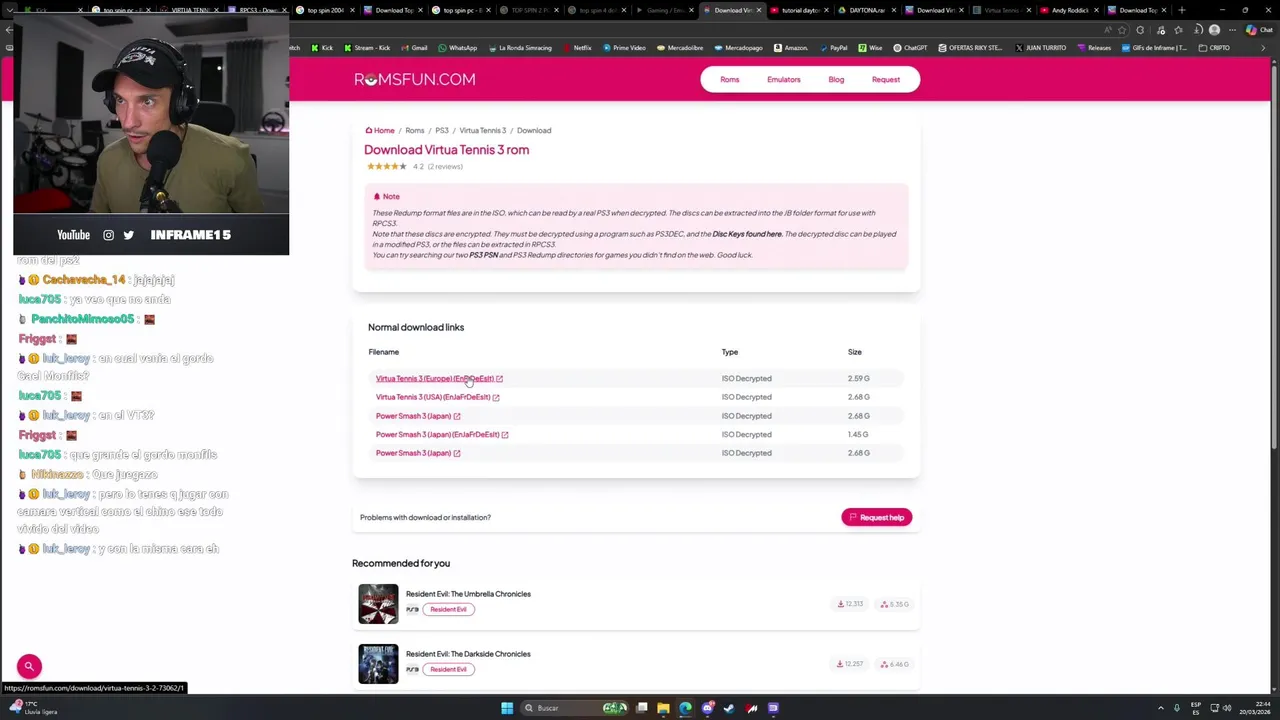Screen dimensions: 1280x720
Task: Open the PS3 breadcrumb link
Action: tap(441, 130)
